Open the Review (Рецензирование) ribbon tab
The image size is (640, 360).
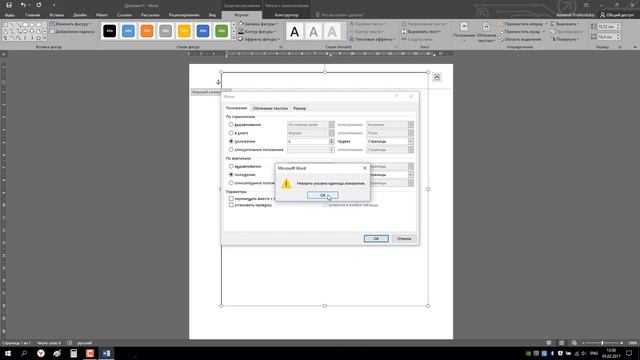(x=184, y=15)
